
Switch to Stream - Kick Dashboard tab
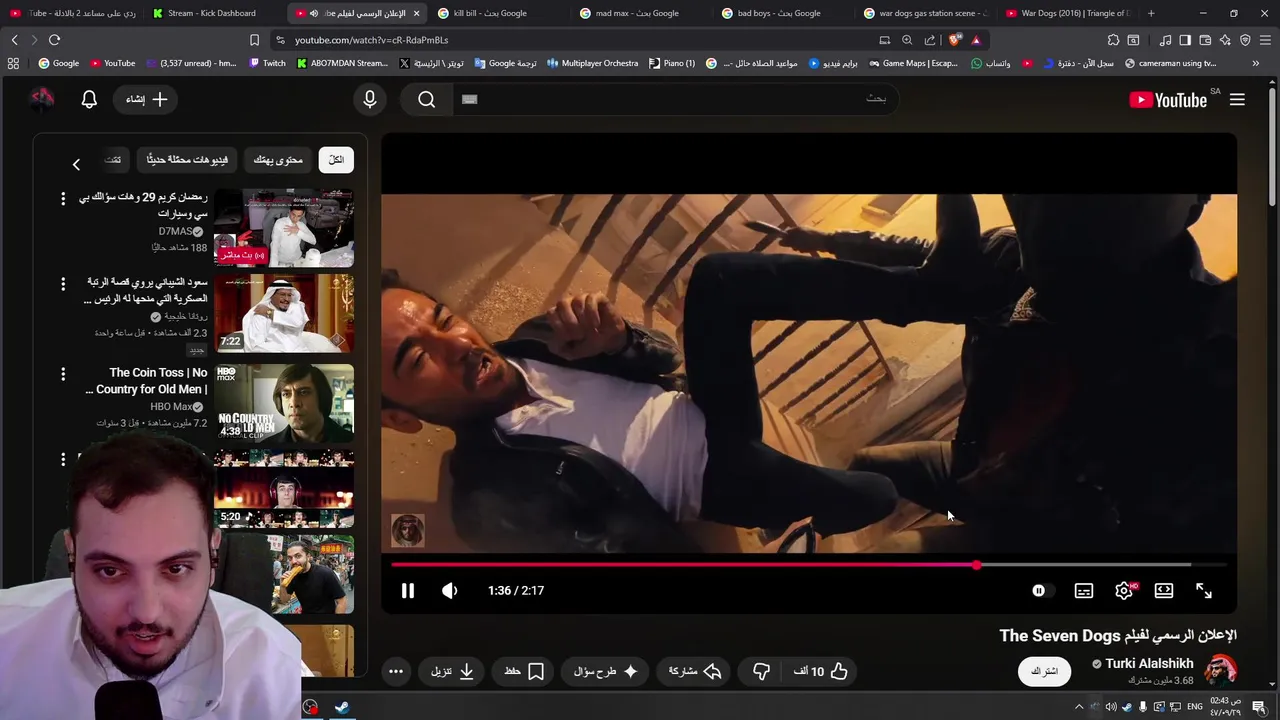click(211, 13)
